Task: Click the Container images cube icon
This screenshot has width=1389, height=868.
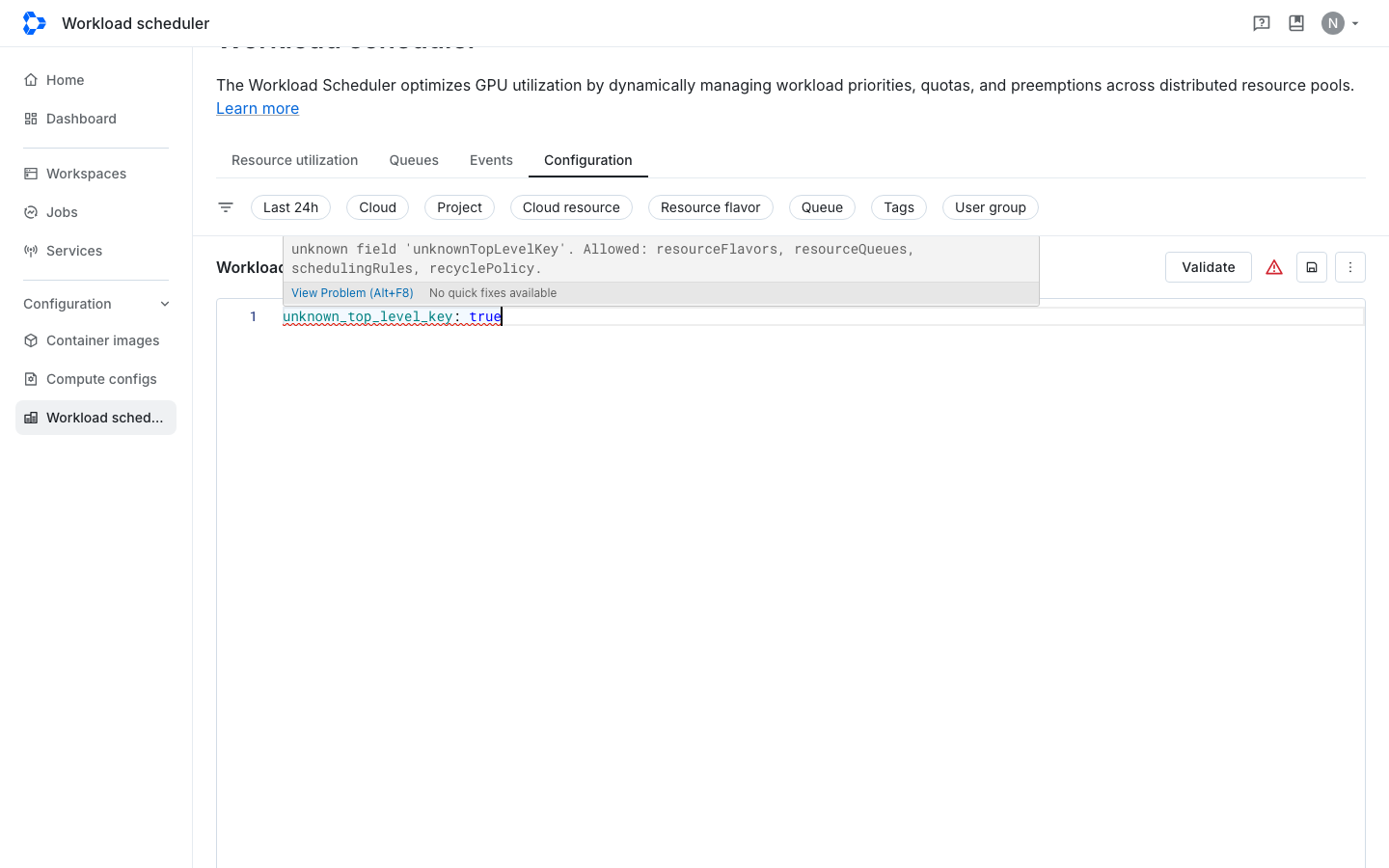Action: click(31, 340)
